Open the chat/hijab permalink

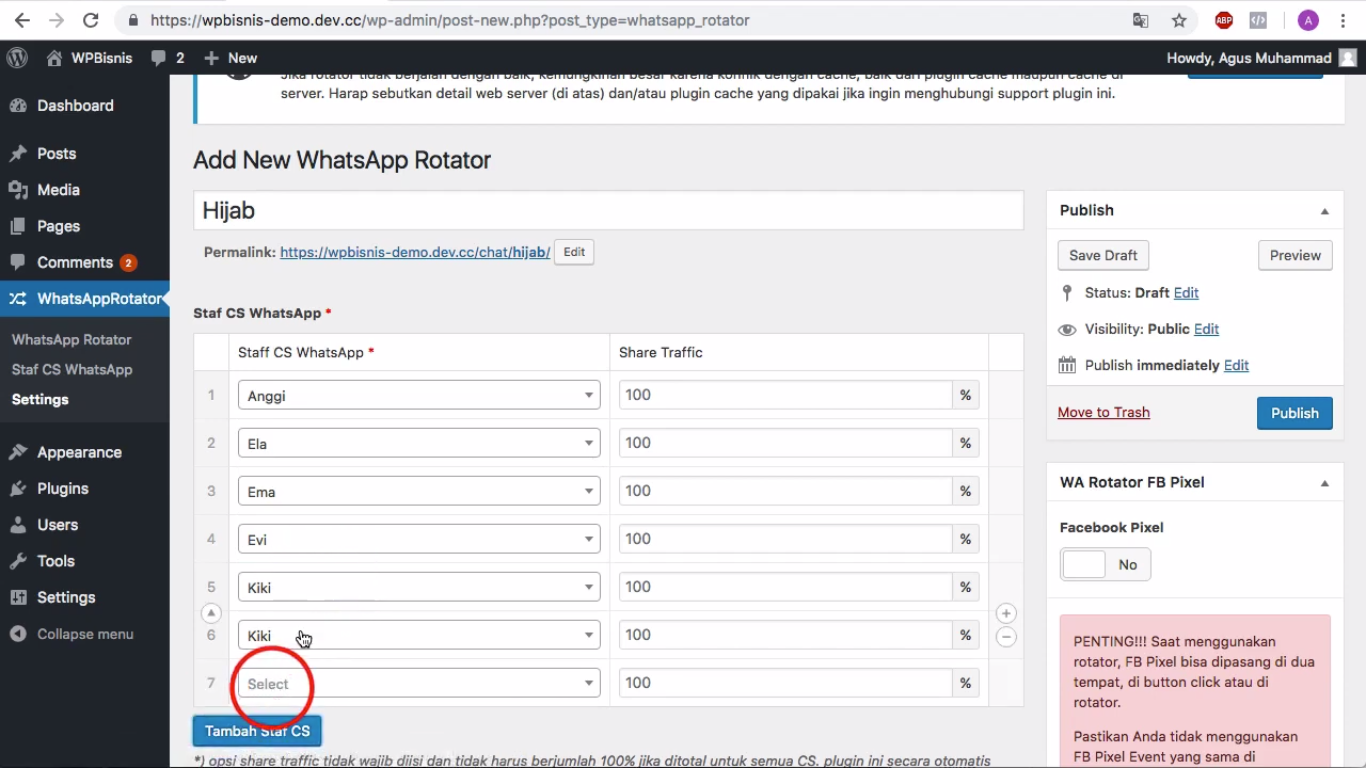[415, 252]
